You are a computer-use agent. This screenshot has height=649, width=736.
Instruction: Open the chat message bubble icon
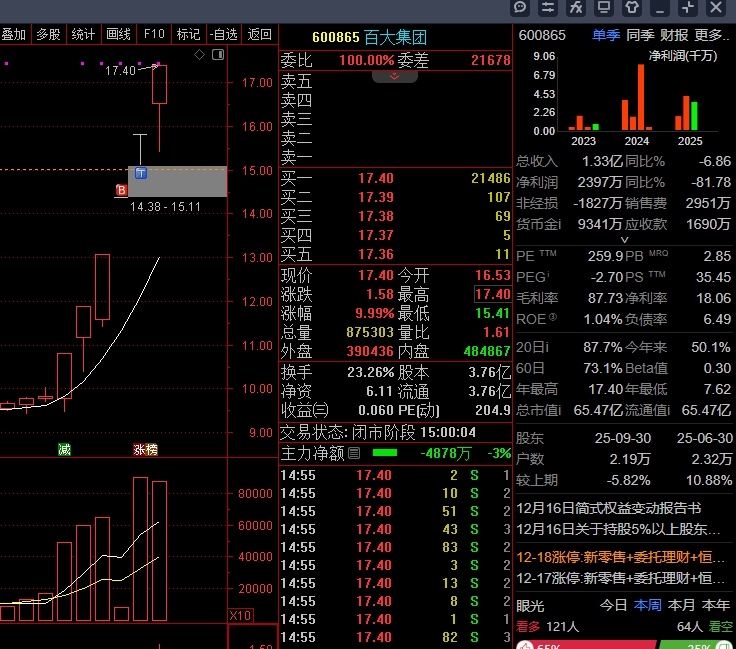(520, 8)
